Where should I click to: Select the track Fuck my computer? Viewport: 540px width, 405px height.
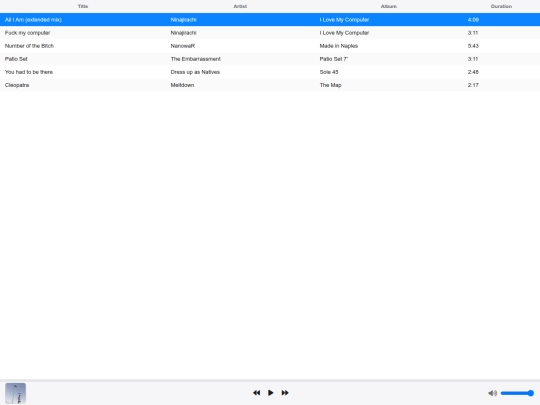coord(28,33)
